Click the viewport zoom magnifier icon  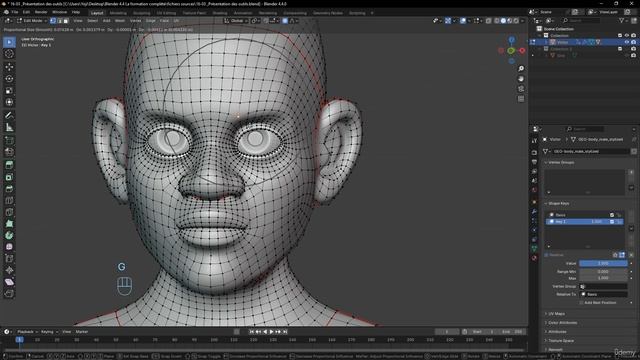pyautogui.click(x=521, y=69)
